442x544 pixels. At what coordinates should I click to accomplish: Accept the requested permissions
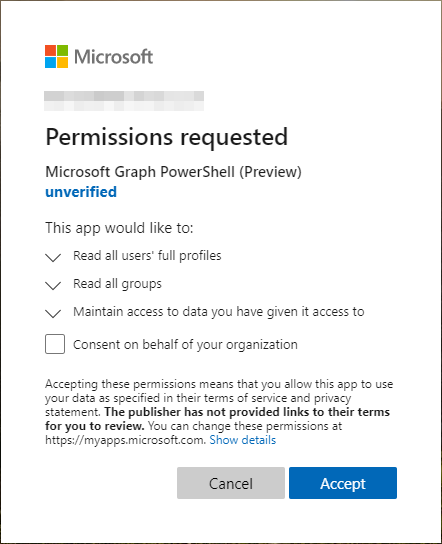[343, 483]
